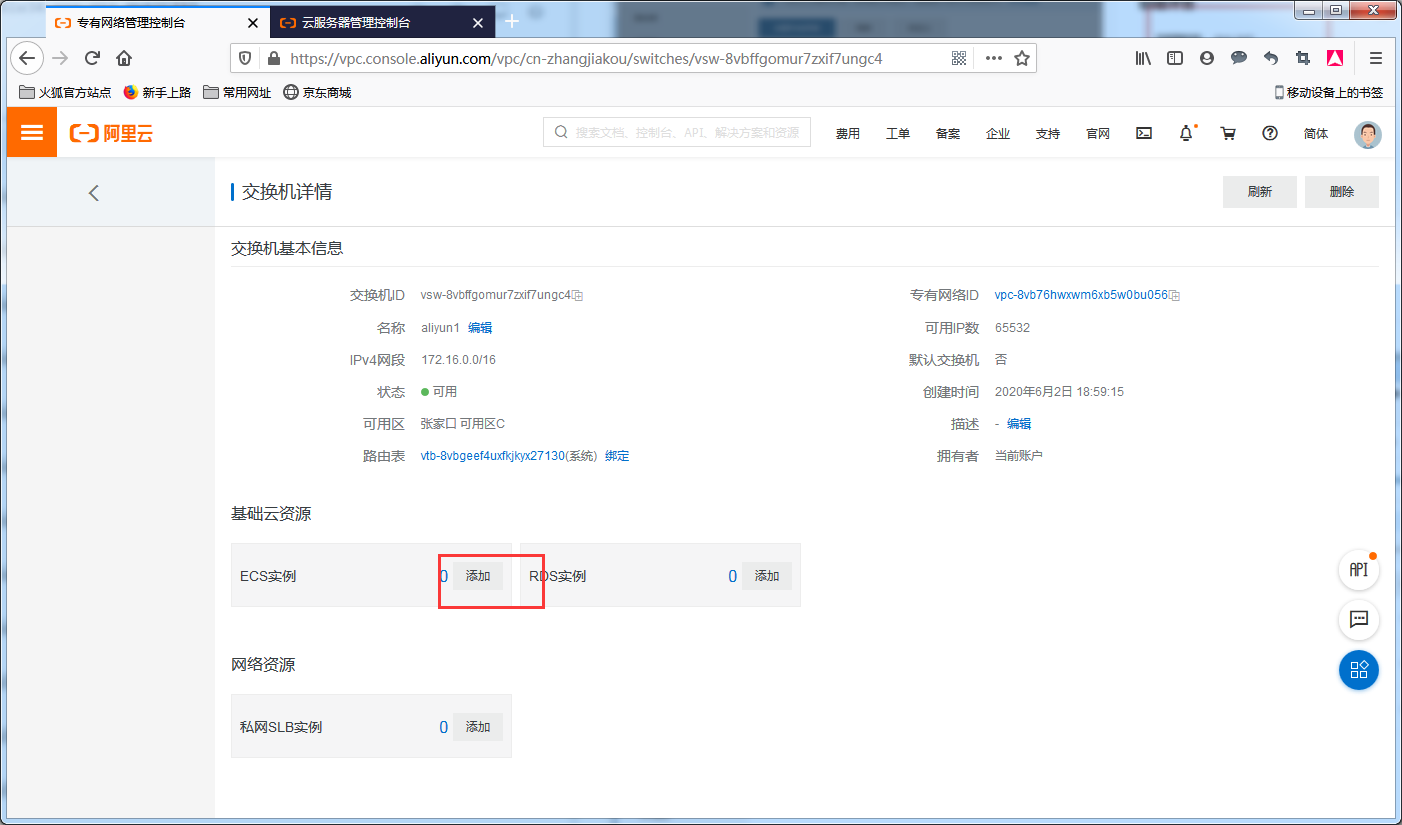Viewport: 1402px width, 825px height.
Task: Click the highlighted 添加 button for ECS实例
Action: (477, 575)
